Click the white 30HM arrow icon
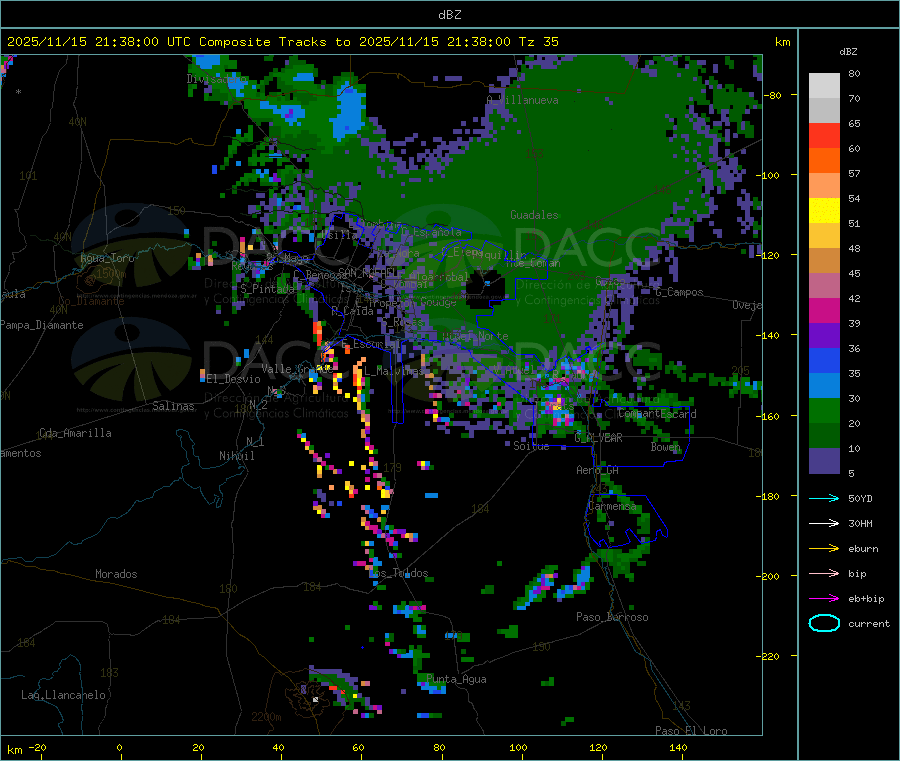The image size is (900, 761). 824,523
